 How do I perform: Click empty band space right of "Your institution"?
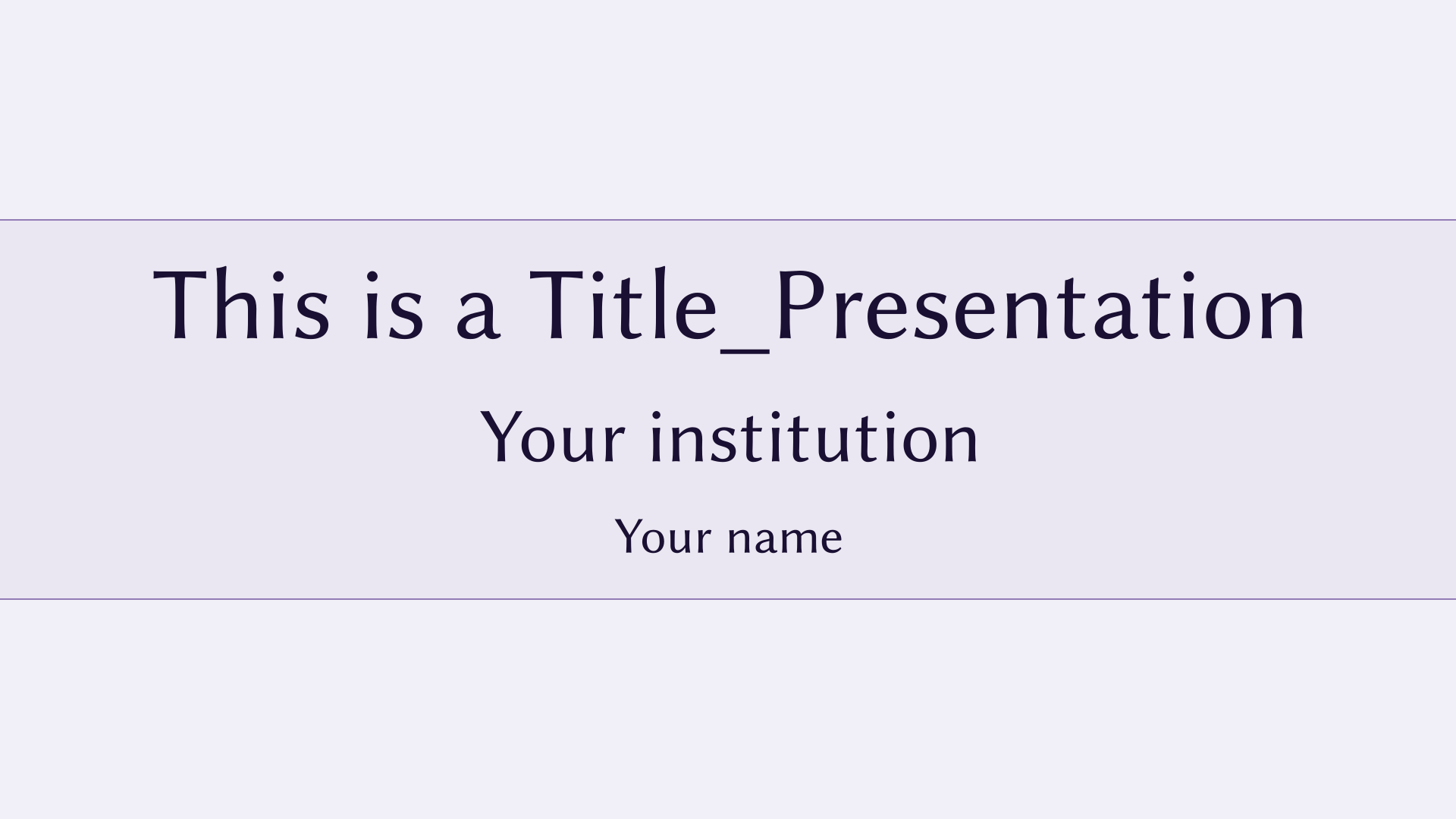[1213, 438]
